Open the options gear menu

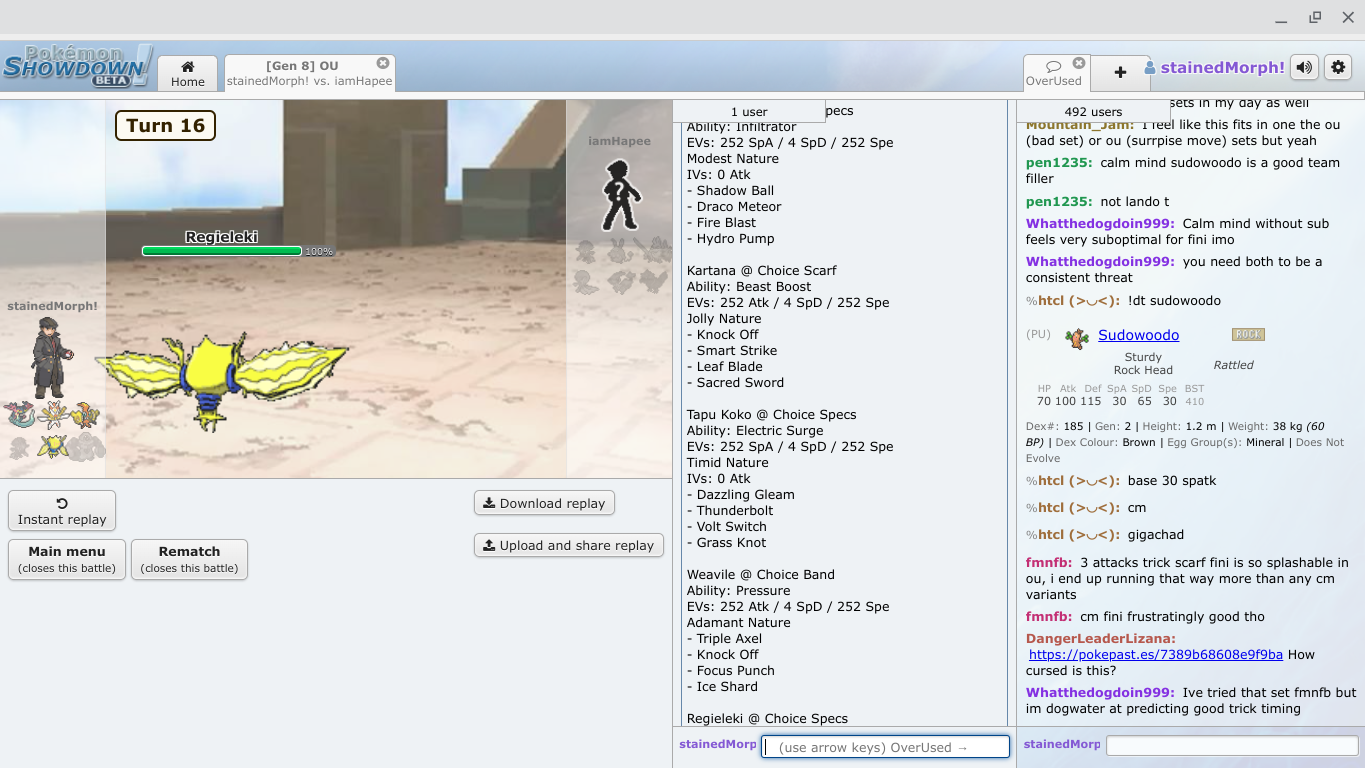click(x=1338, y=68)
